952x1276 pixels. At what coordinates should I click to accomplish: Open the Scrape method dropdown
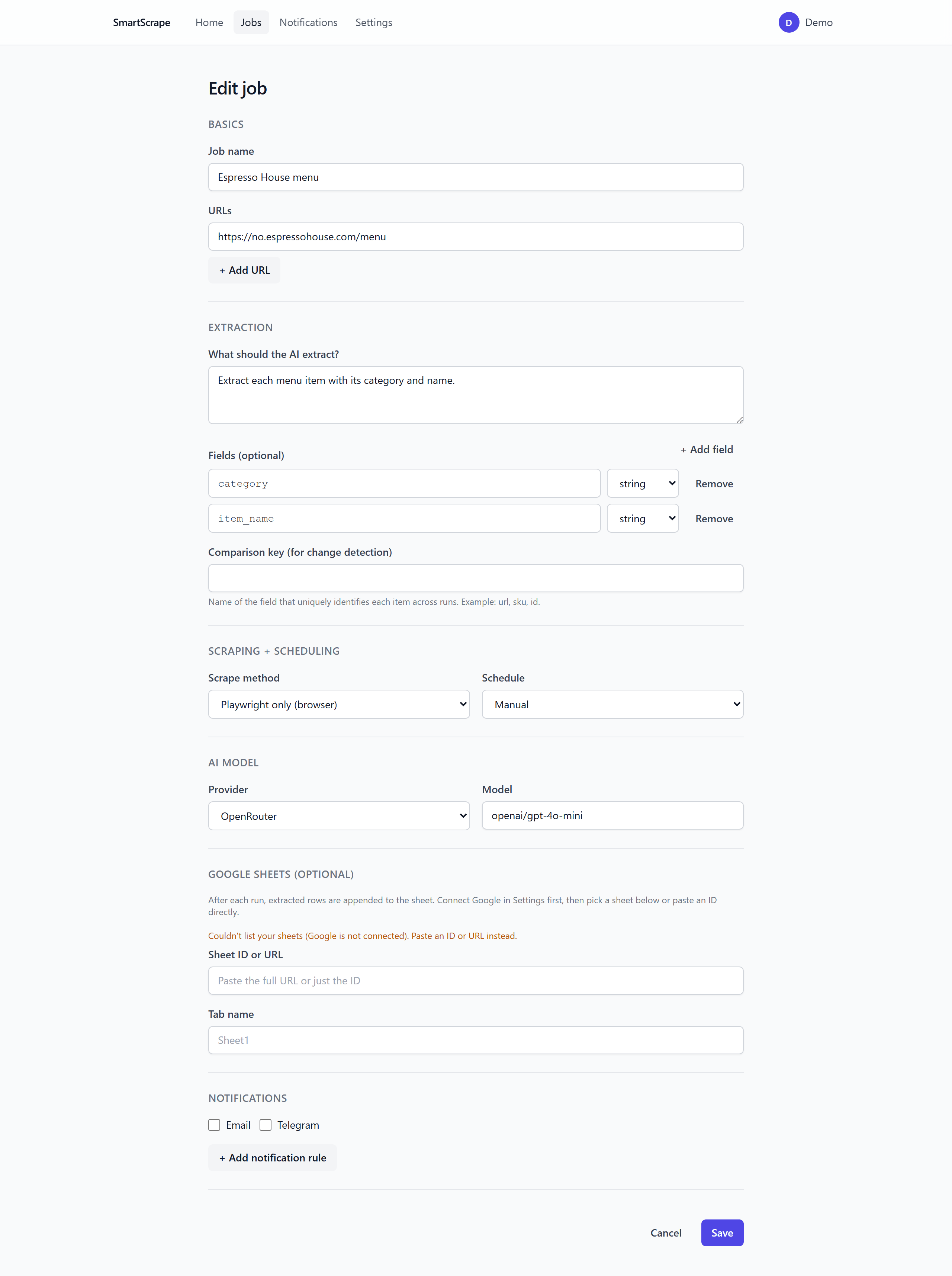[x=339, y=704]
